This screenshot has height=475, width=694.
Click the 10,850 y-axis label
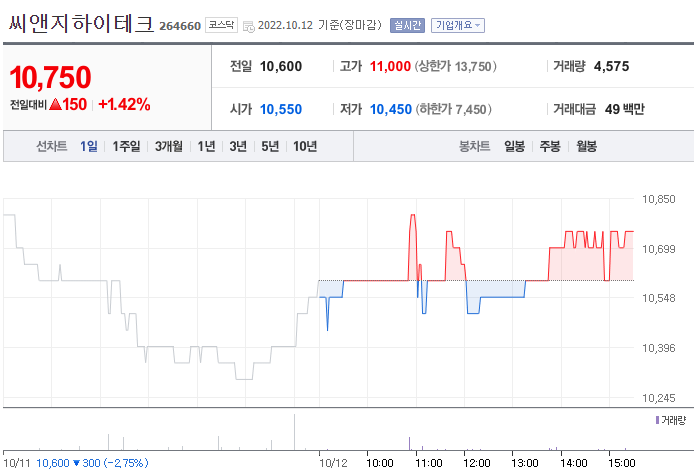click(x=659, y=199)
